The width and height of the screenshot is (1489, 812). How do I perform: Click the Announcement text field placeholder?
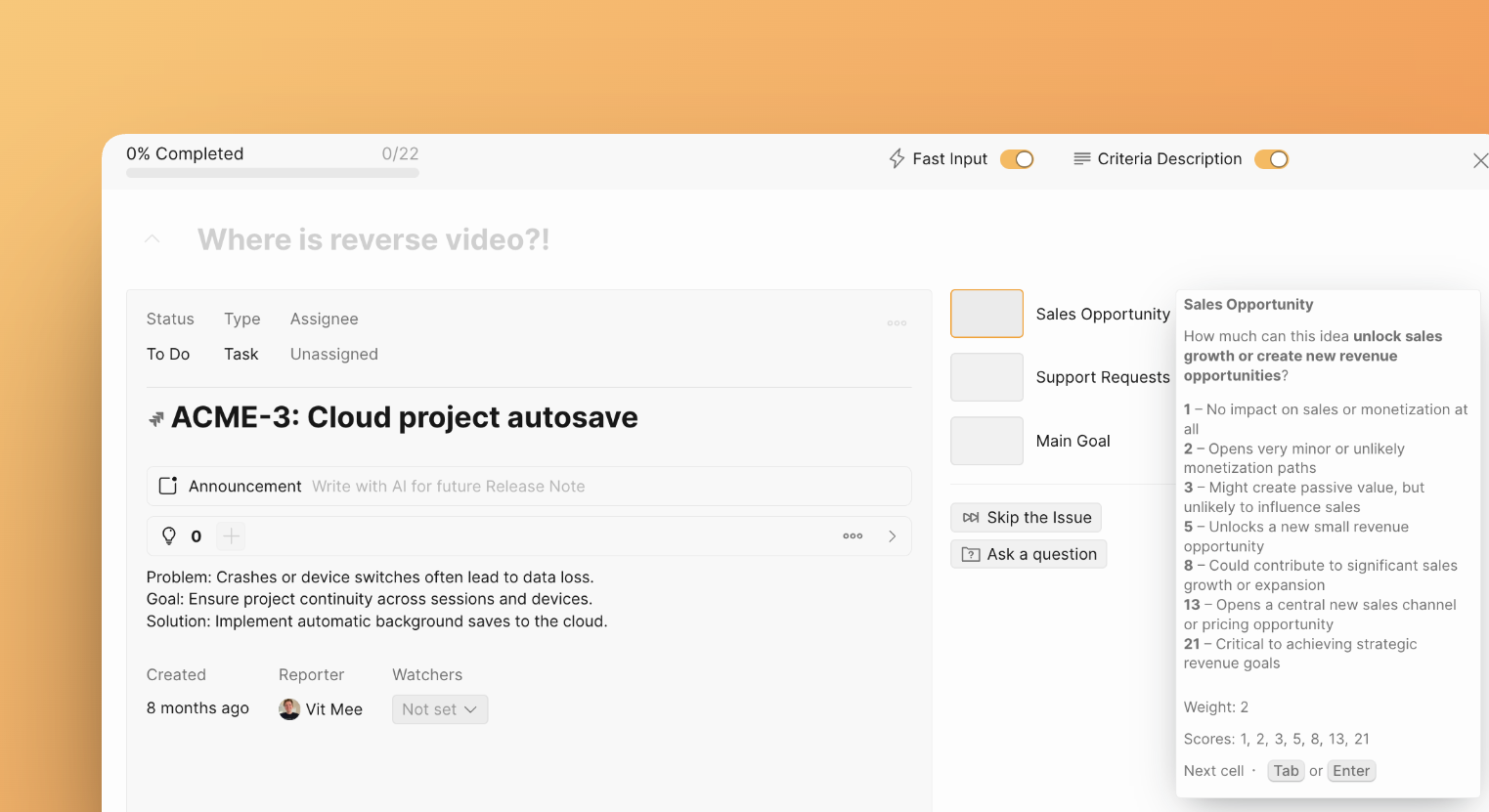[448, 486]
